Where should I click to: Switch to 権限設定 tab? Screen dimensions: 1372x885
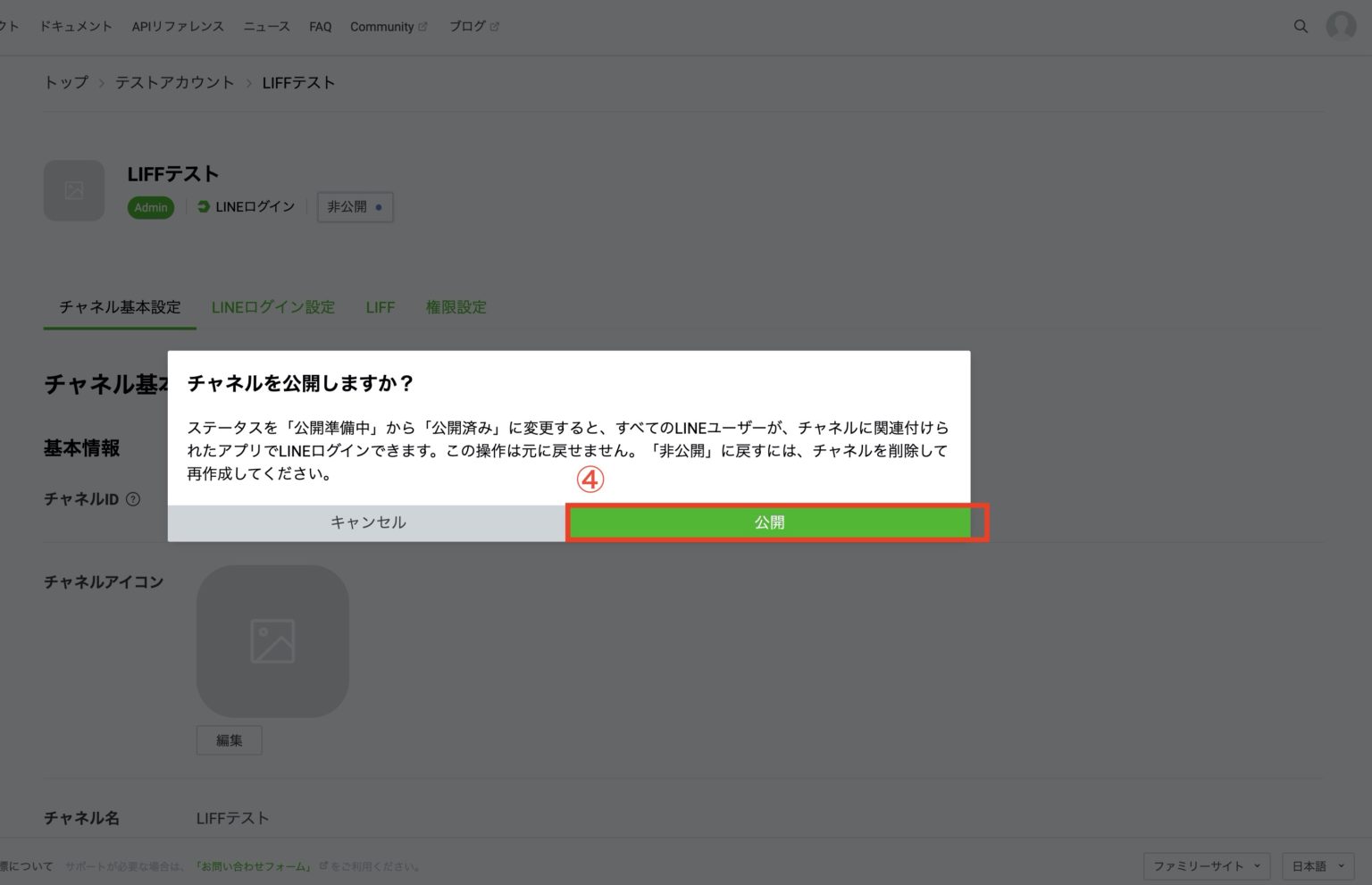pos(456,307)
